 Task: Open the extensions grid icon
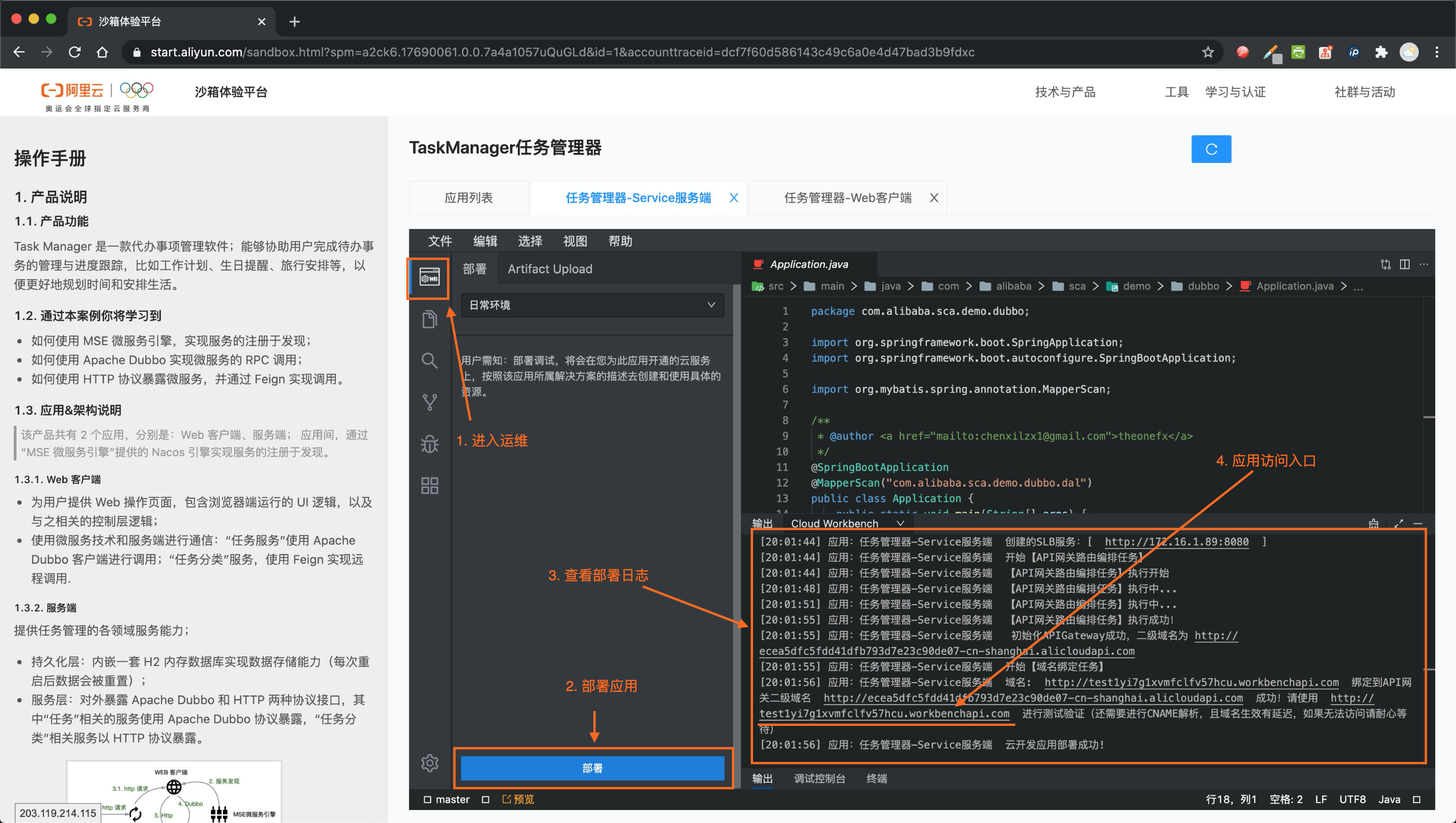pos(429,485)
